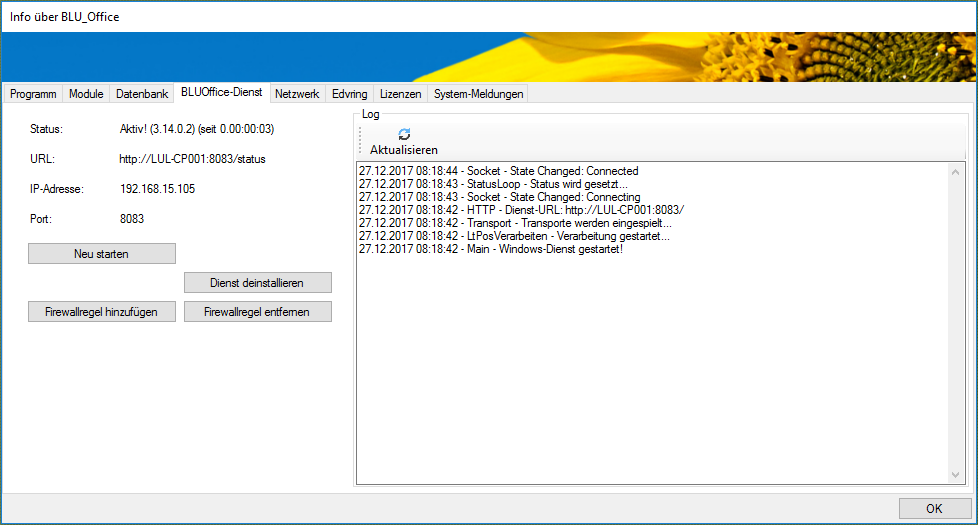Confirm with the OK button

(934, 509)
